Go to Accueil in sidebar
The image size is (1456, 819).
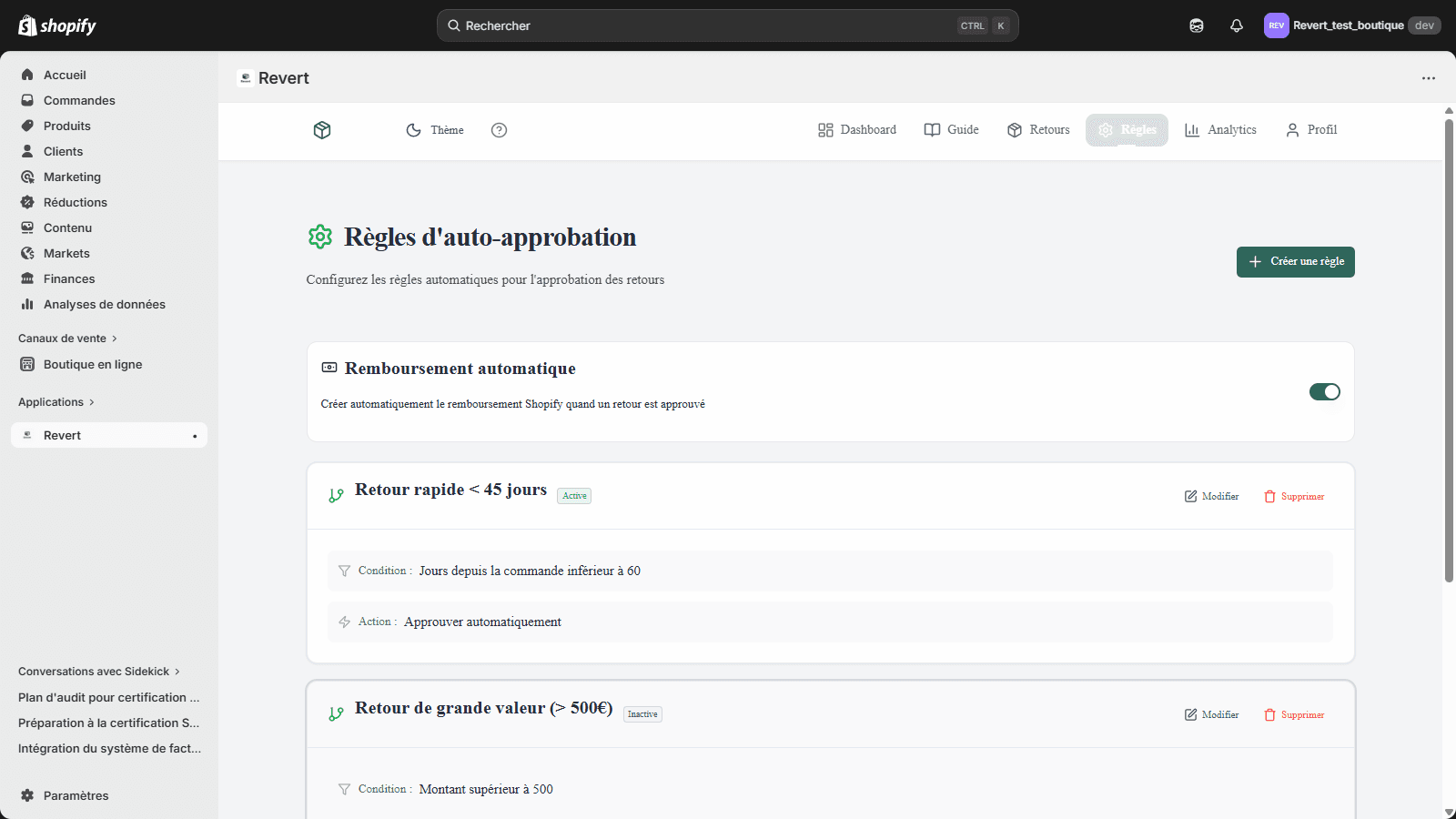[x=109, y=75]
